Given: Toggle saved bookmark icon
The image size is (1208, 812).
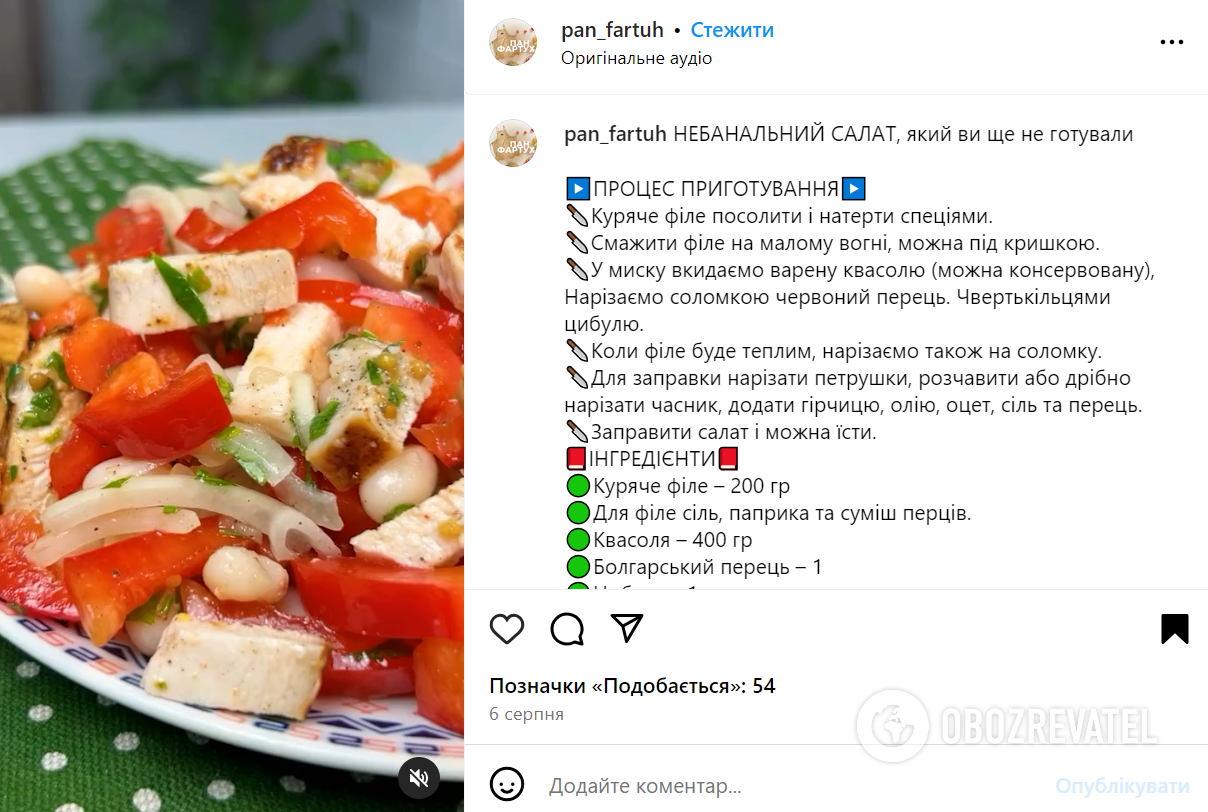Looking at the screenshot, I should point(1175,628).
